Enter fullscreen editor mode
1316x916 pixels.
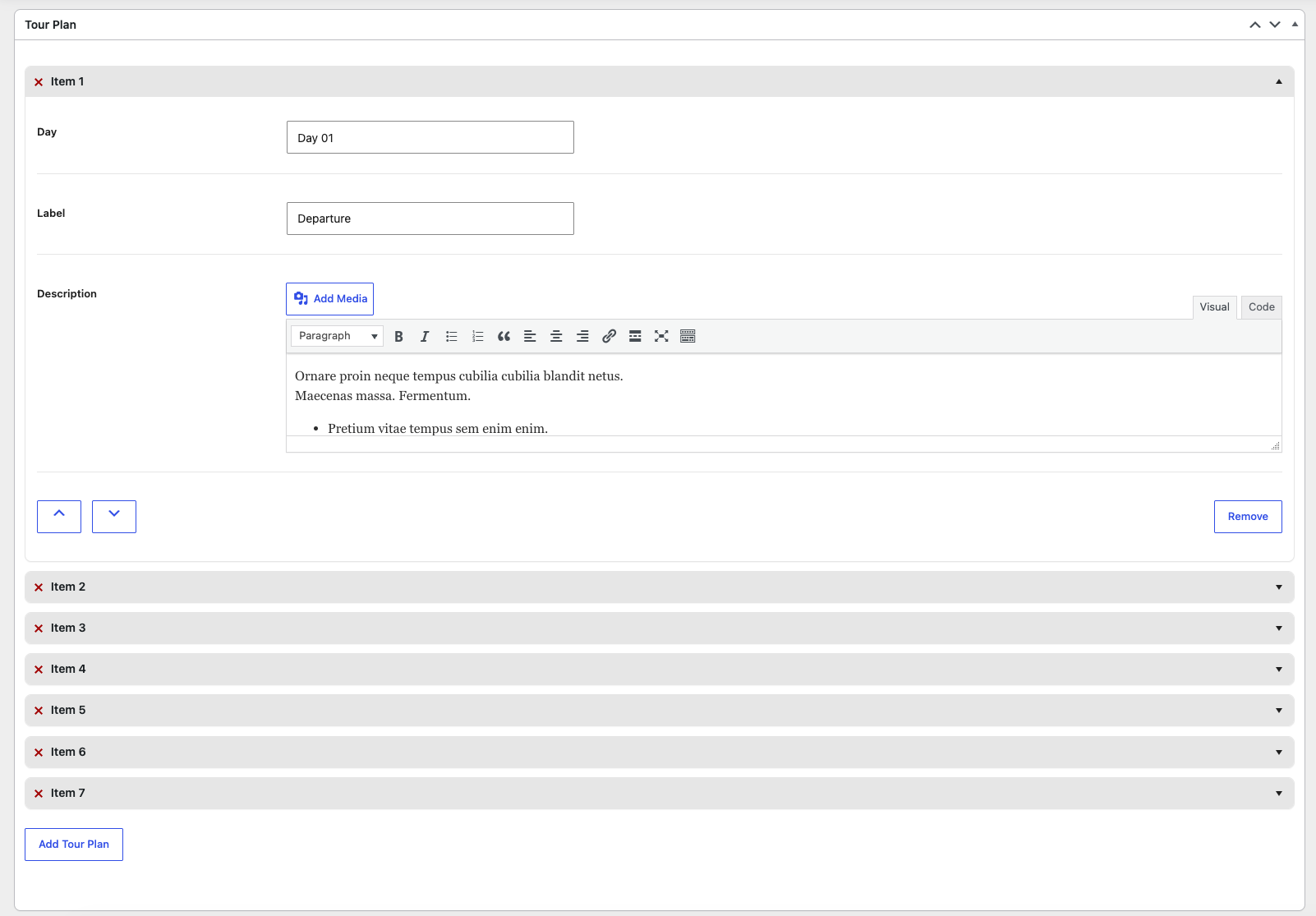click(661, 336)
